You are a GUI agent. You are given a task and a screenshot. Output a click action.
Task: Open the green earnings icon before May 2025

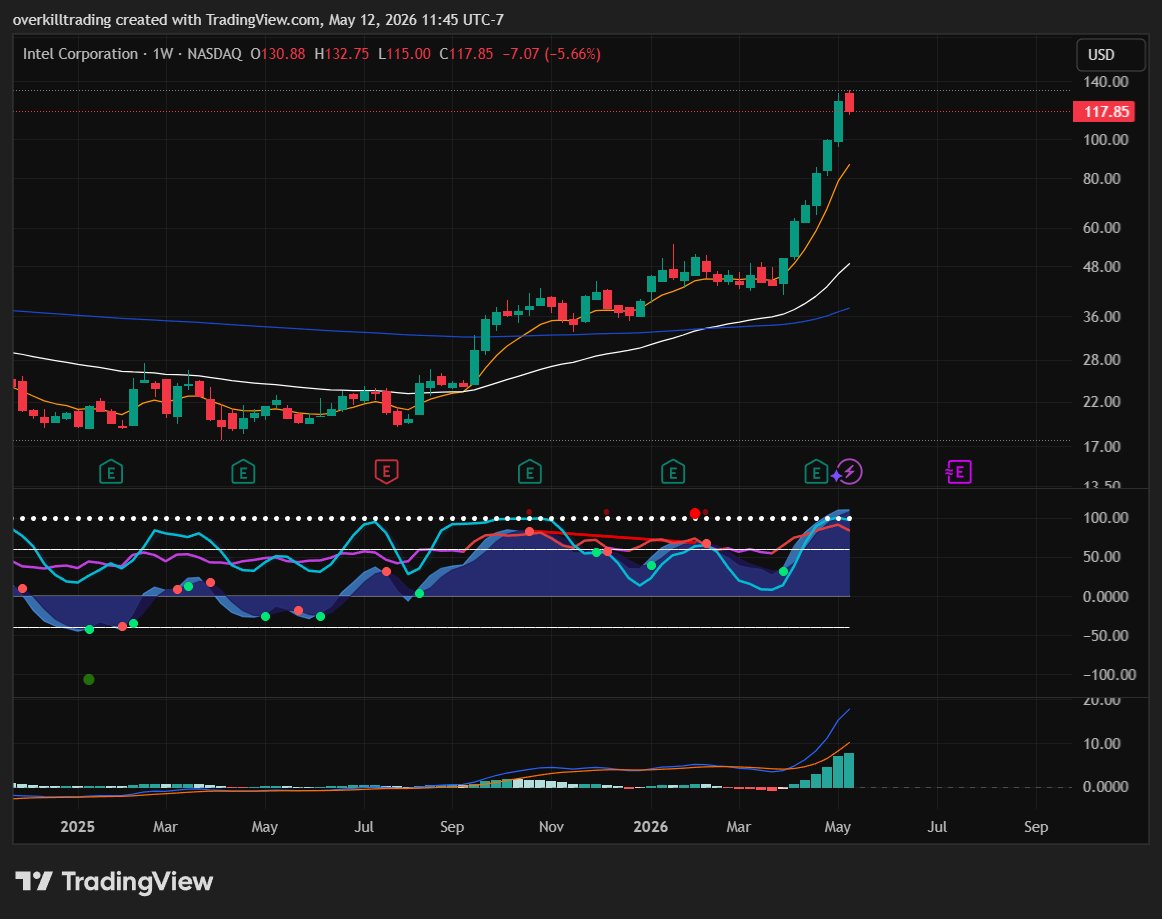(243, 471)
